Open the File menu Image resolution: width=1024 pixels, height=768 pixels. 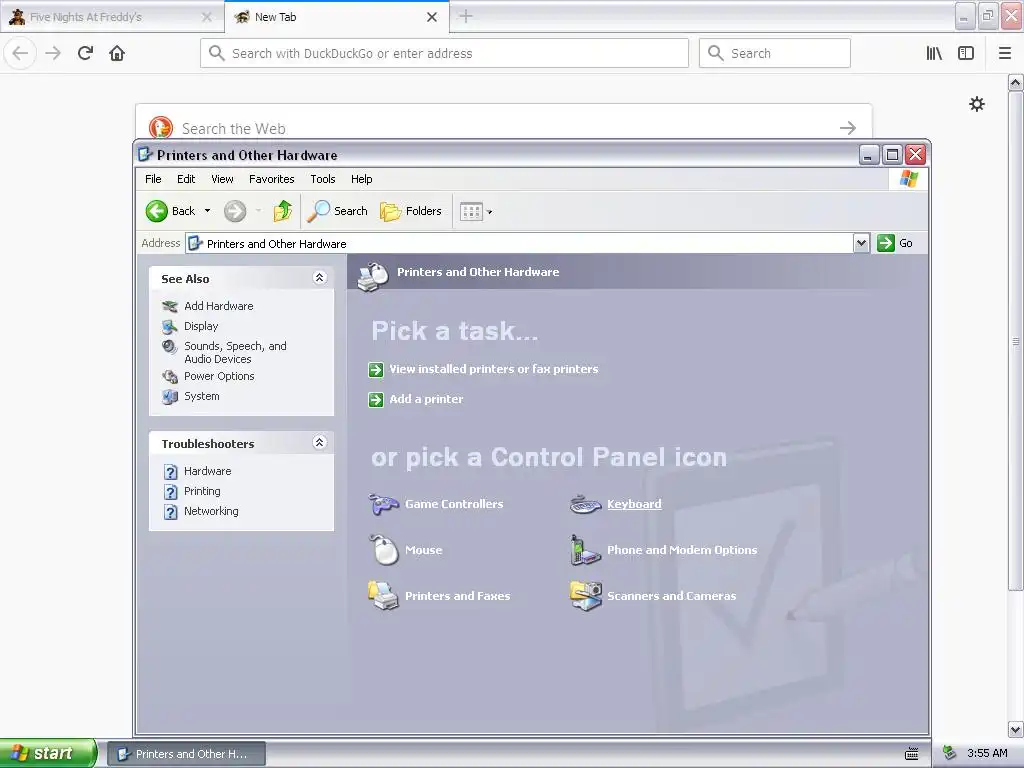point(153,179)
